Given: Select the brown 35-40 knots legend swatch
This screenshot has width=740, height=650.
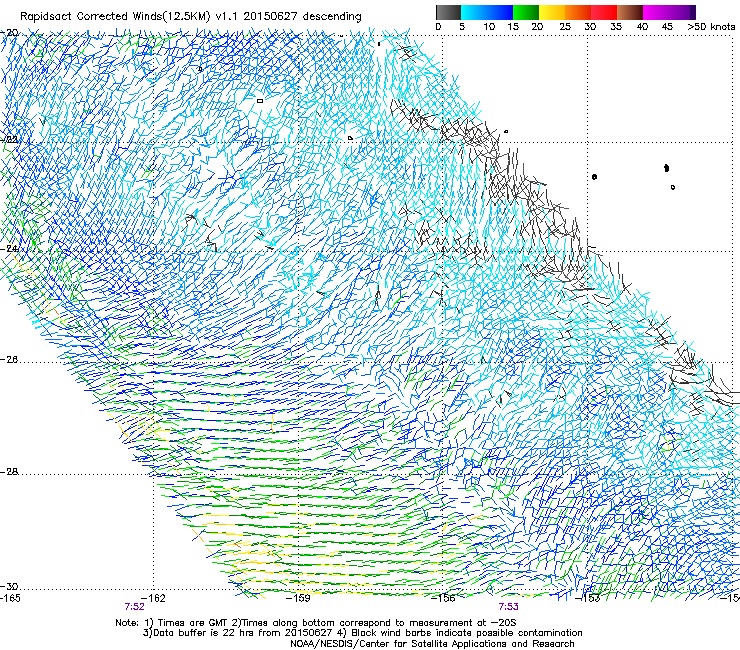Looking at the screenshot, I should (x=630, y=12).
